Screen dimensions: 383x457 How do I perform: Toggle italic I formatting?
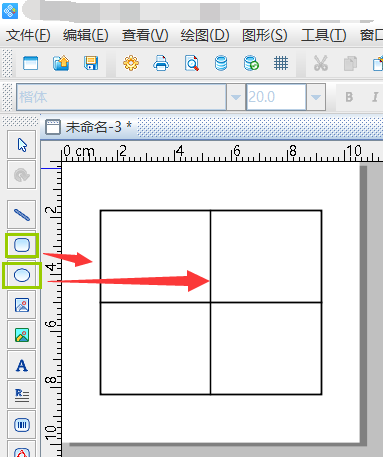[x=375, y=97]
